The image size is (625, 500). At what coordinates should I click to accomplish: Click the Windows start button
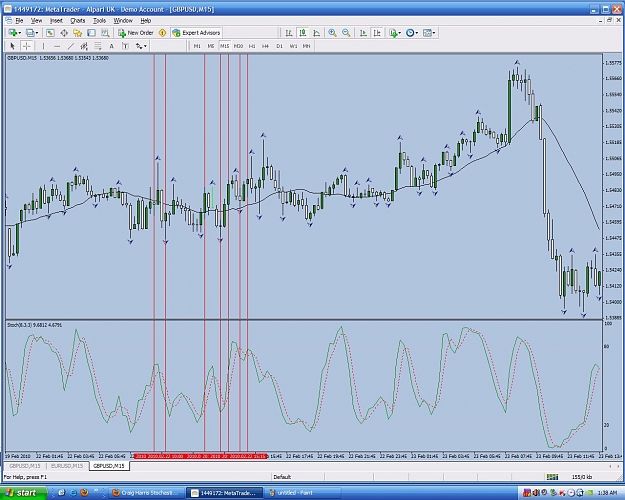tap(22, 493)
